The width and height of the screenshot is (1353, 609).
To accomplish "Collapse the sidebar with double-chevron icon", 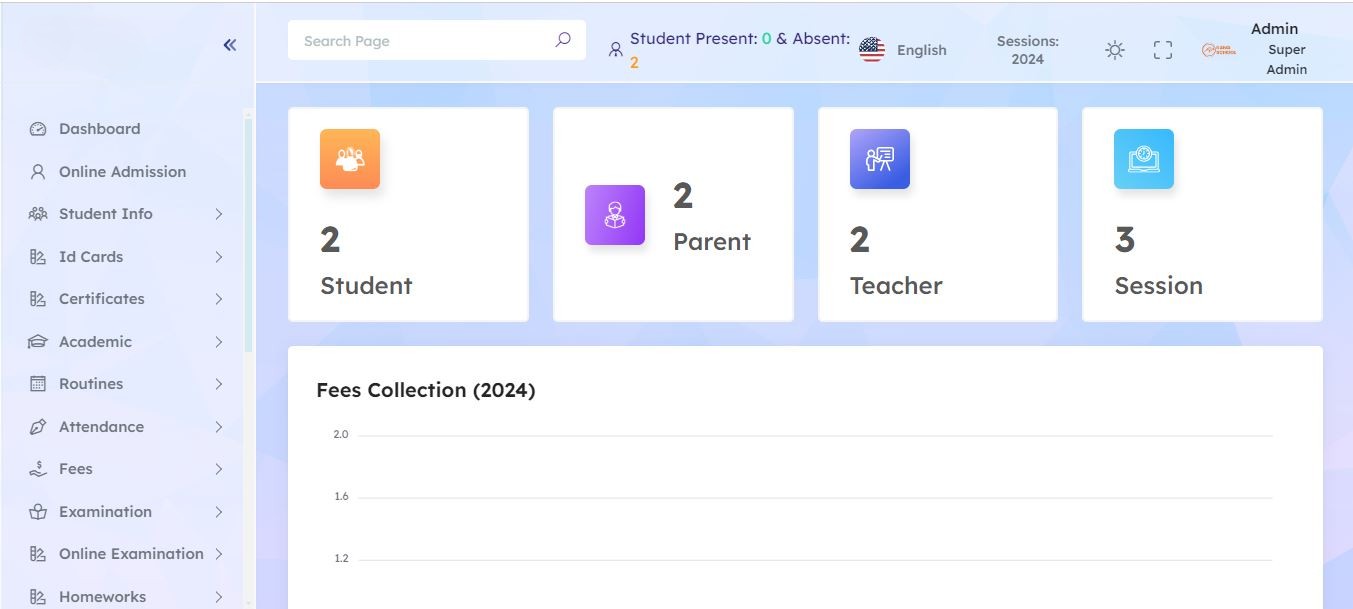I will (x=230, y=45).
